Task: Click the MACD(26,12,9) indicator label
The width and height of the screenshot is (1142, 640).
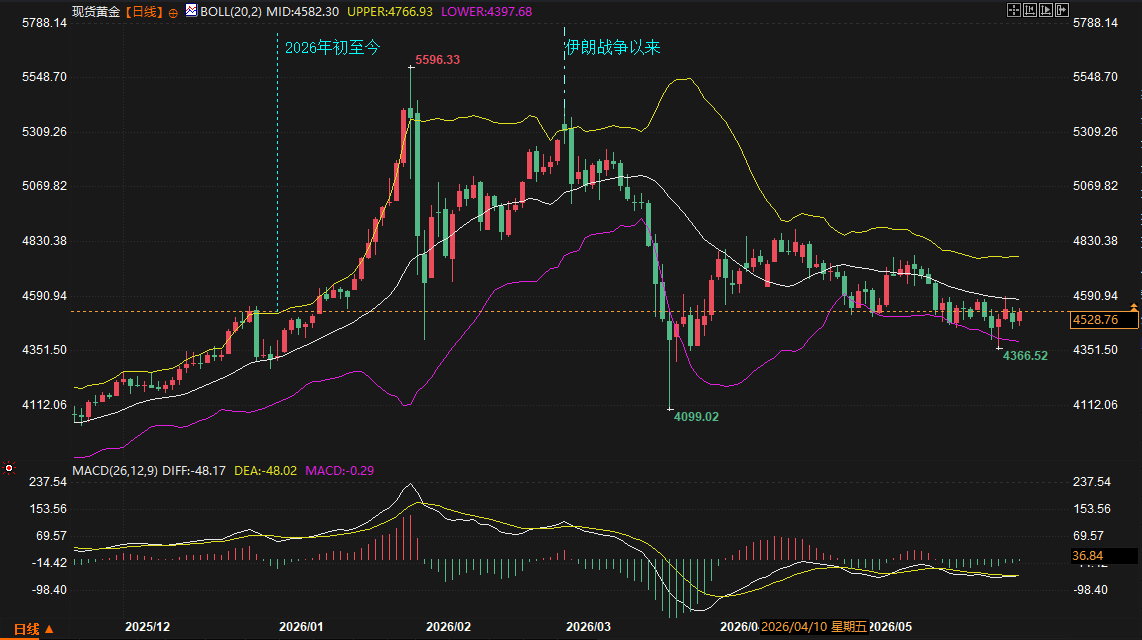Action: [x=115, y=471]
